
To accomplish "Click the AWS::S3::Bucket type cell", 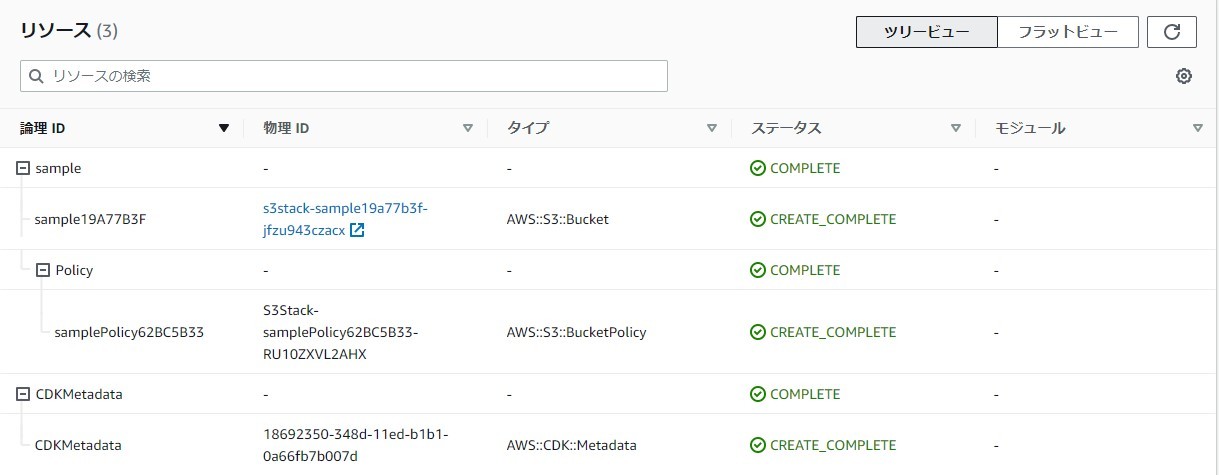I will click(x=558, y=219).
